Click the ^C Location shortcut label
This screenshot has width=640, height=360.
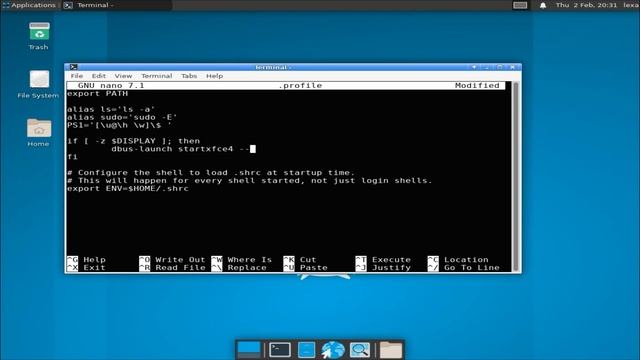(x=458, y=260)
